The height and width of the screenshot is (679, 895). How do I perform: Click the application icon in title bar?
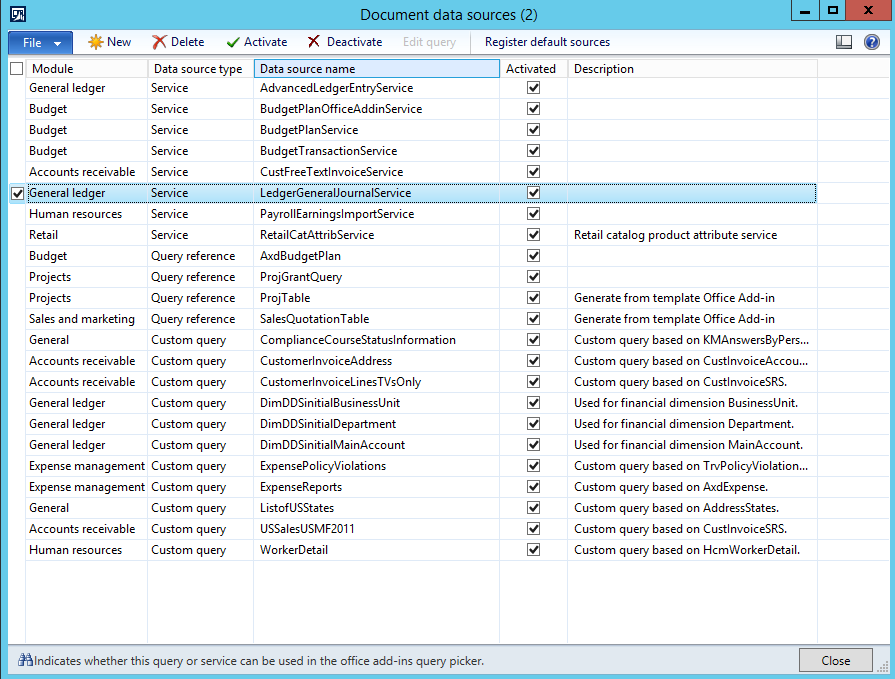click(x=17, y=14)
